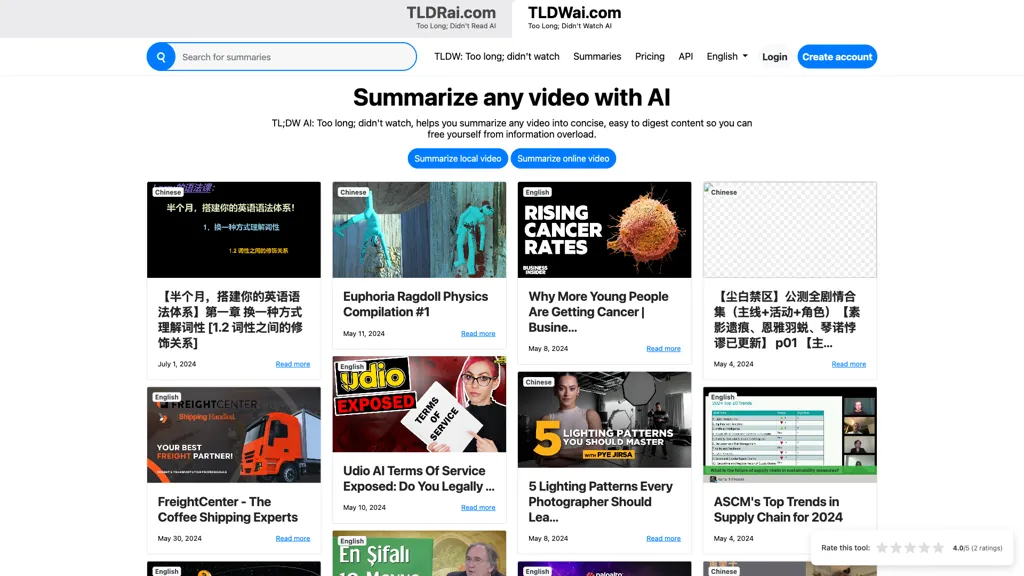Go to Summaries section
This screenshot has height=576, width=1024.
pyautogui.click(x=597, y=57)
